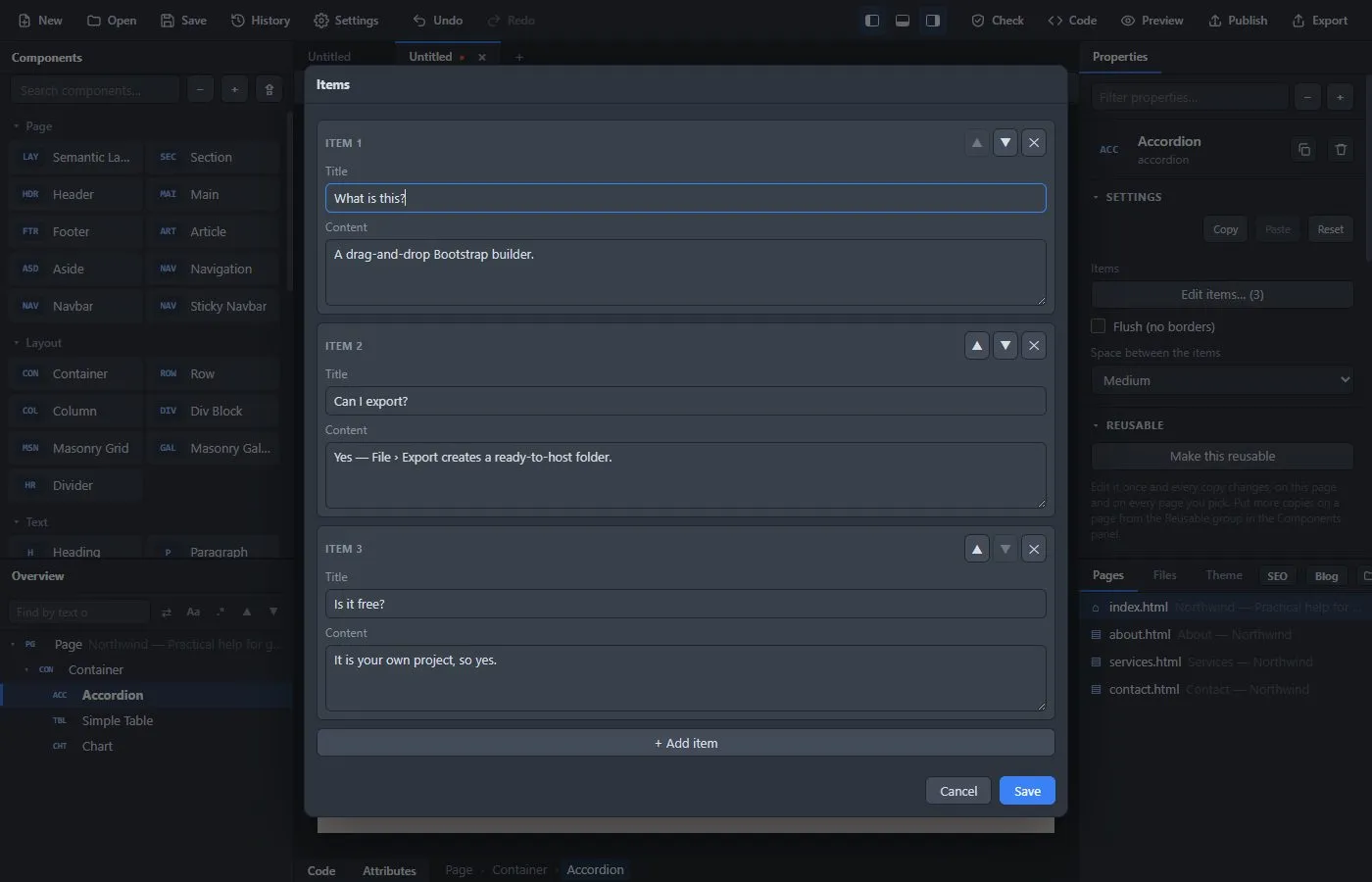Select Simple Table in the Overview tree
This screenshot has height=882, width=1372.
(x=118, y=720)
